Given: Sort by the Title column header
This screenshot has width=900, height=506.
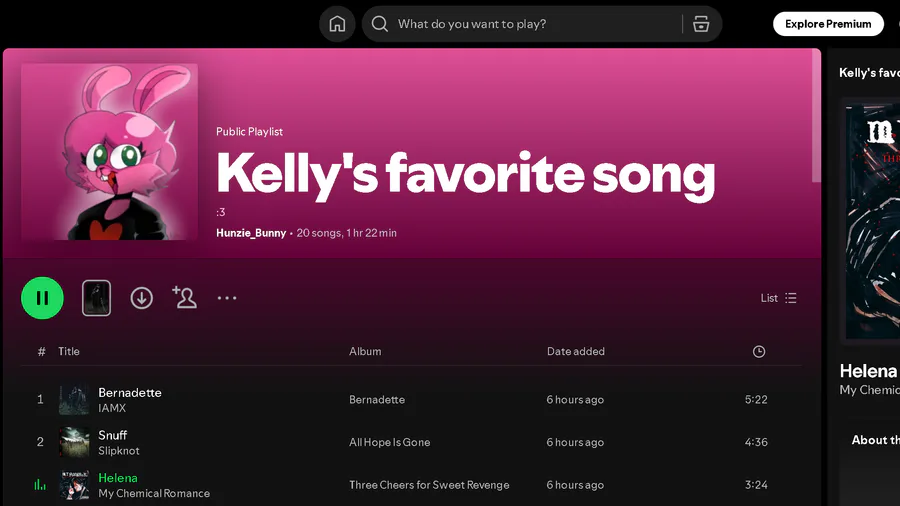Looking at the screenshot, I should [69, 351].
